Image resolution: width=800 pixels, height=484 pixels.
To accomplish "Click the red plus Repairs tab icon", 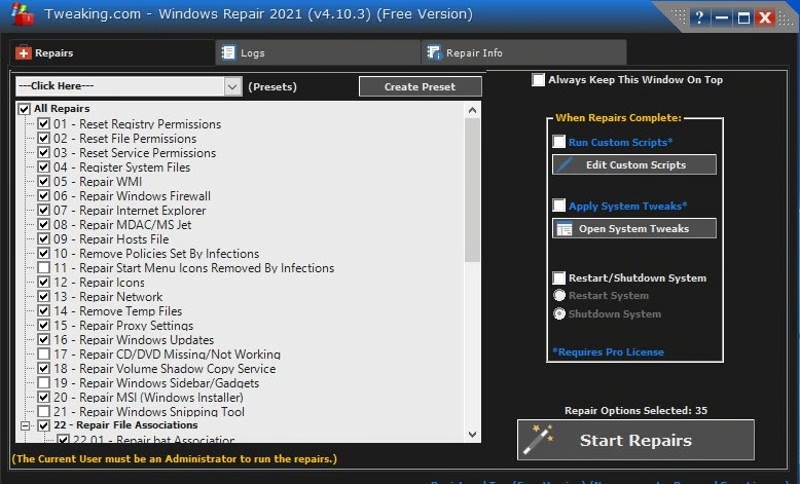I will coord(23,53).
